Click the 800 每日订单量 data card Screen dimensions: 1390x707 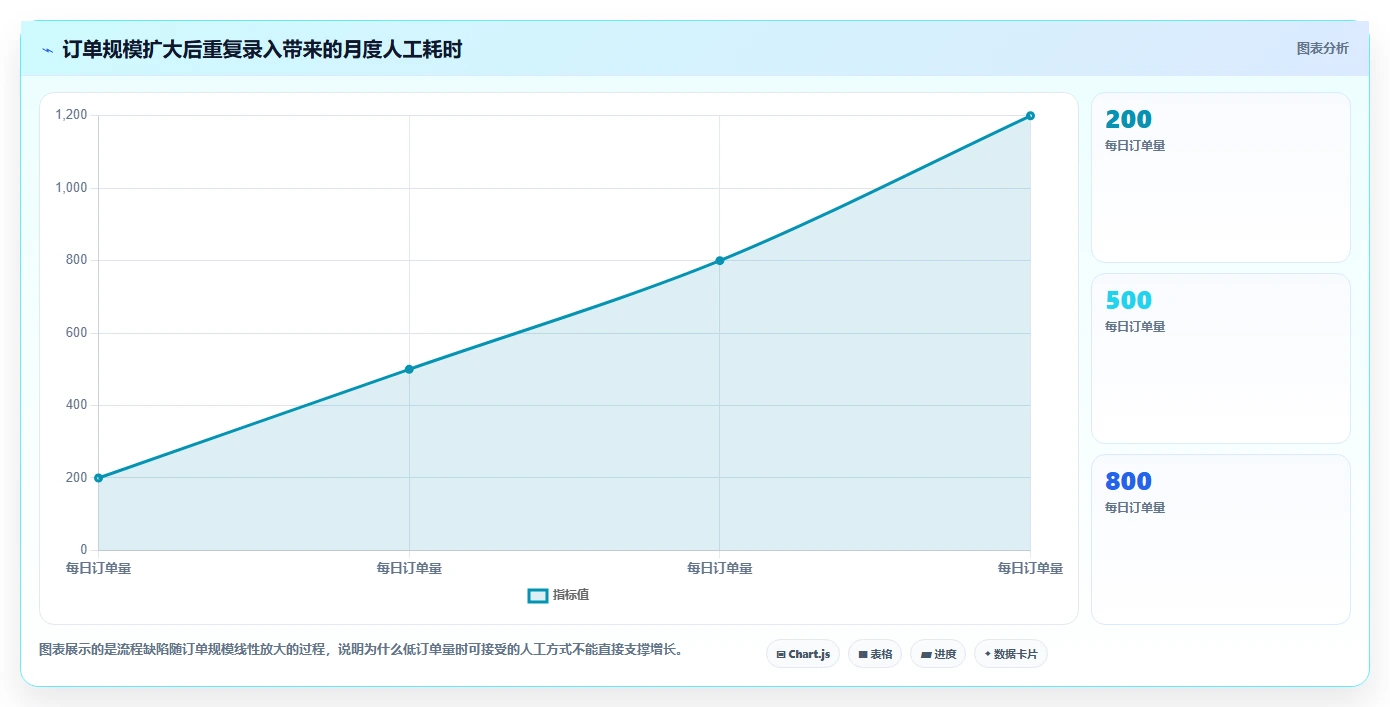(x=1221, y=540)
